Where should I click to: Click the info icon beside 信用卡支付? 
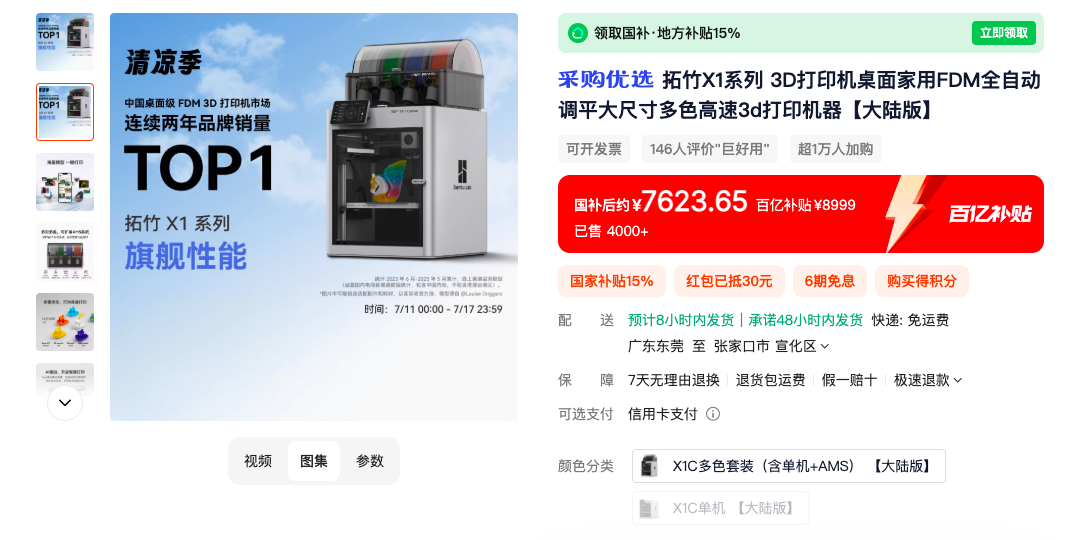click(713, 414)
